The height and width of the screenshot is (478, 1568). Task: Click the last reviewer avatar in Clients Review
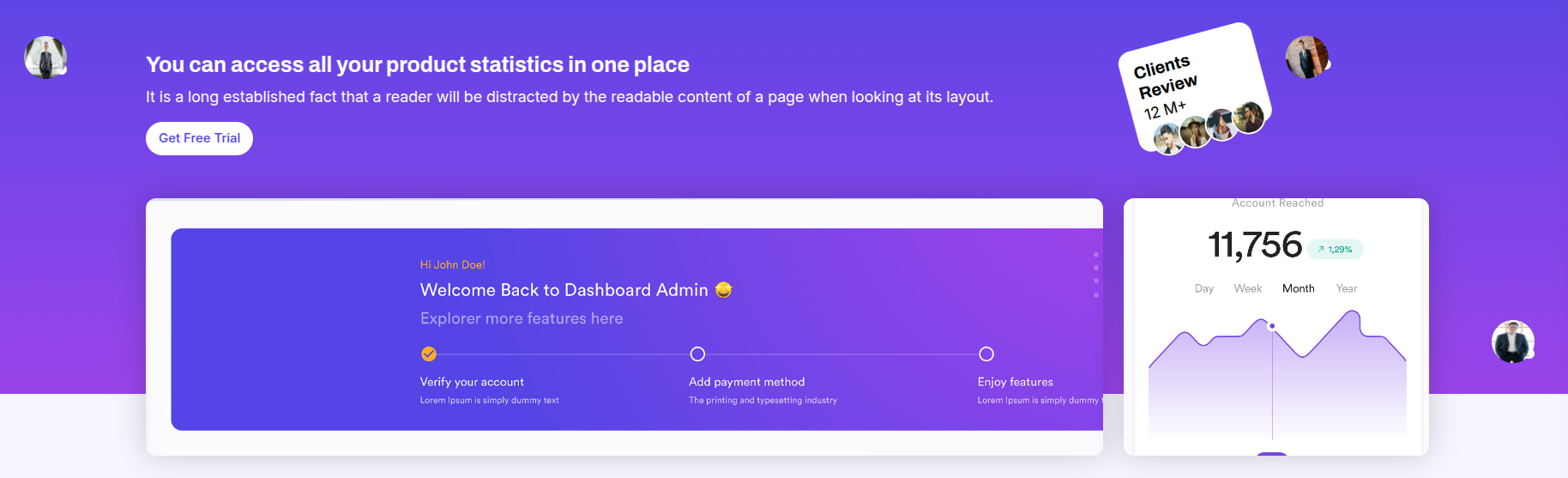1248,117
